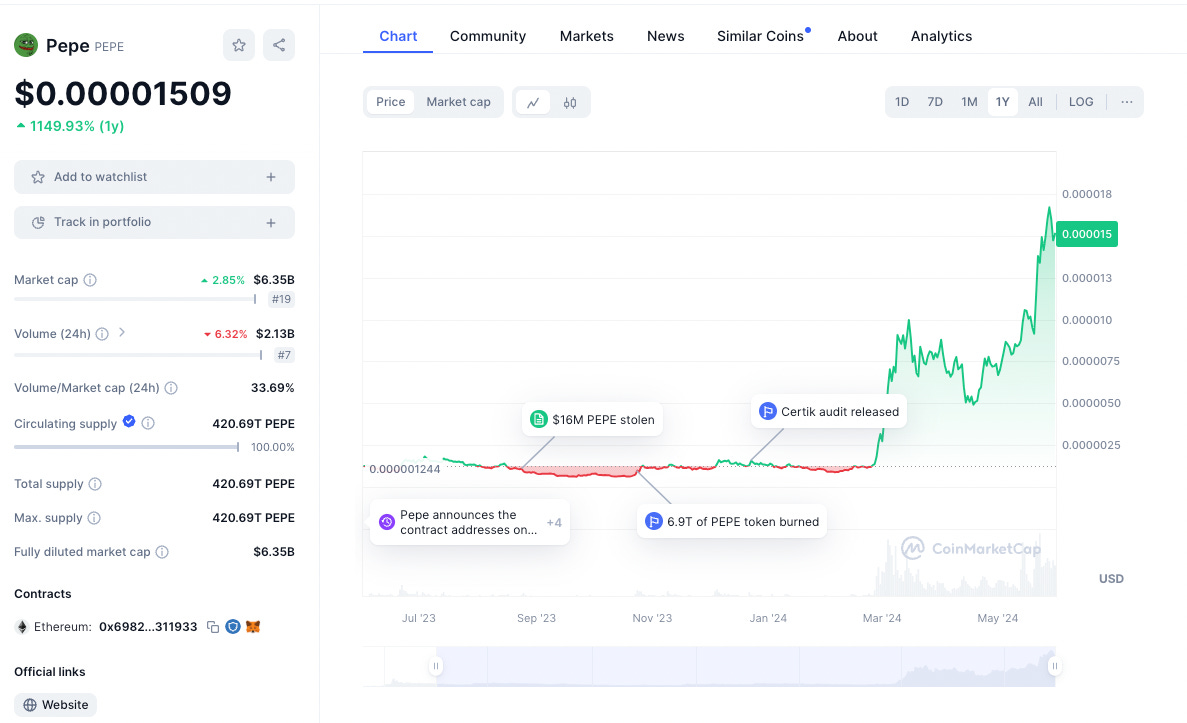Set chart range to 1D

coord(902,102)
